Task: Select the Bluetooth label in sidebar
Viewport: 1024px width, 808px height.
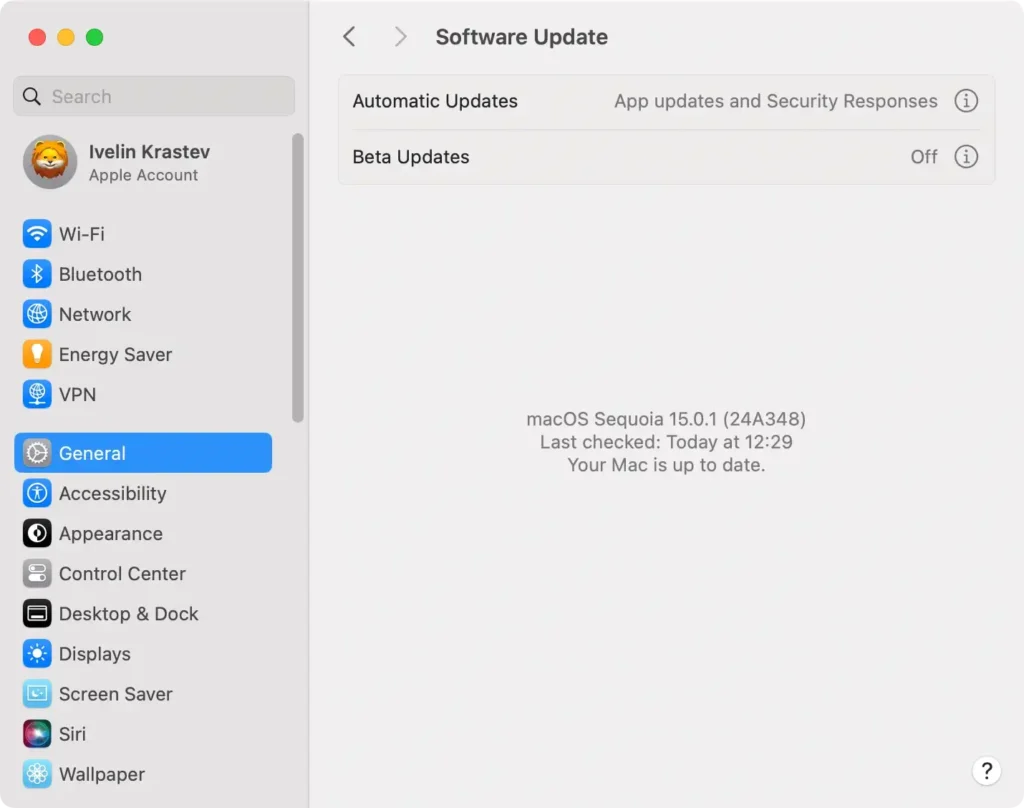Action: [100, 274]
